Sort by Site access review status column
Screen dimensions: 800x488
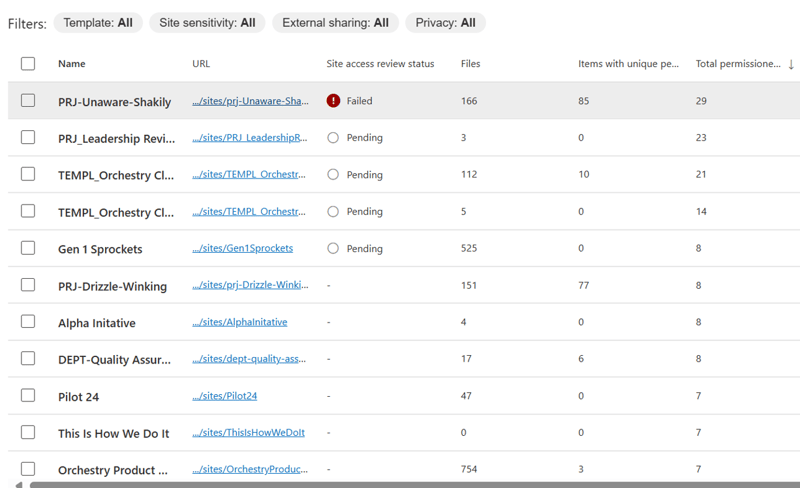(x=380, y=64)
